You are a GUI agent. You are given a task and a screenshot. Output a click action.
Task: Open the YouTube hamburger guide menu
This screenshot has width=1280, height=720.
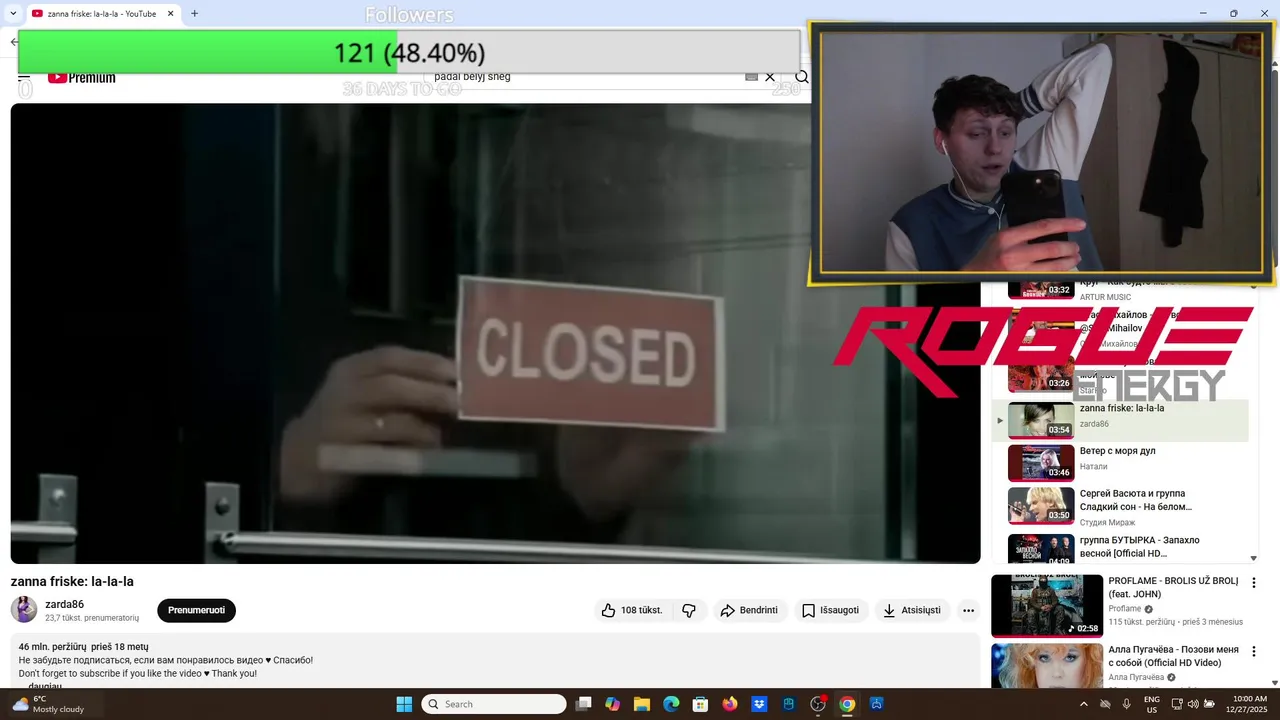click(24, 77)
